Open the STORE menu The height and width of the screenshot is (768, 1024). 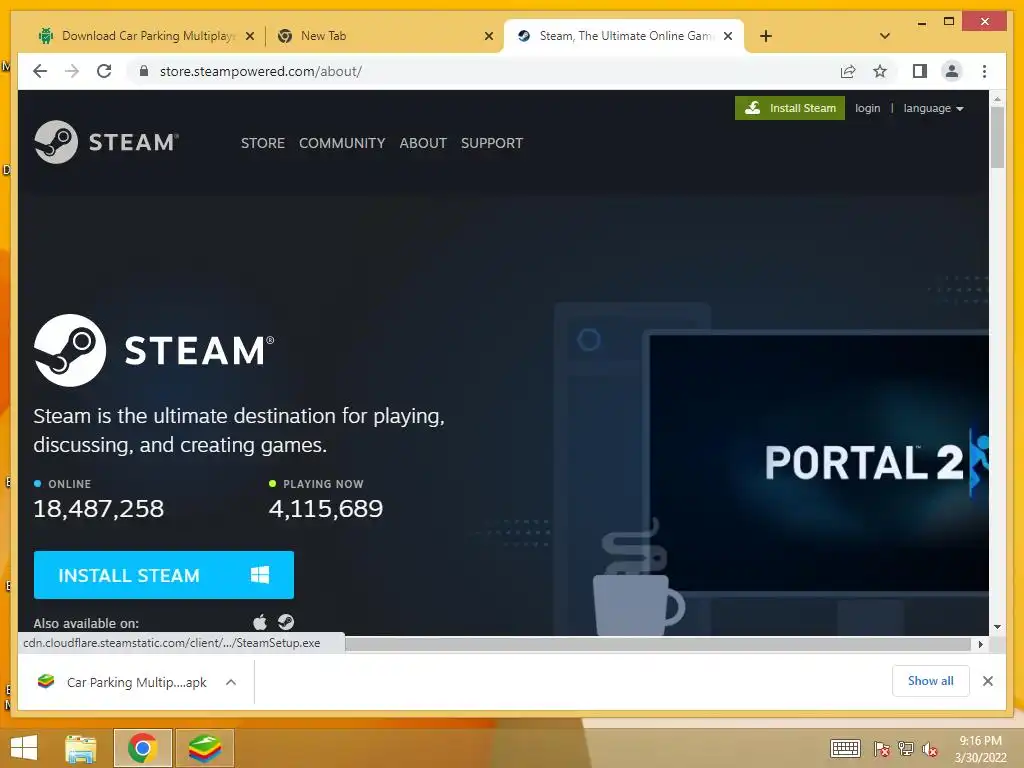coord(263,143)
